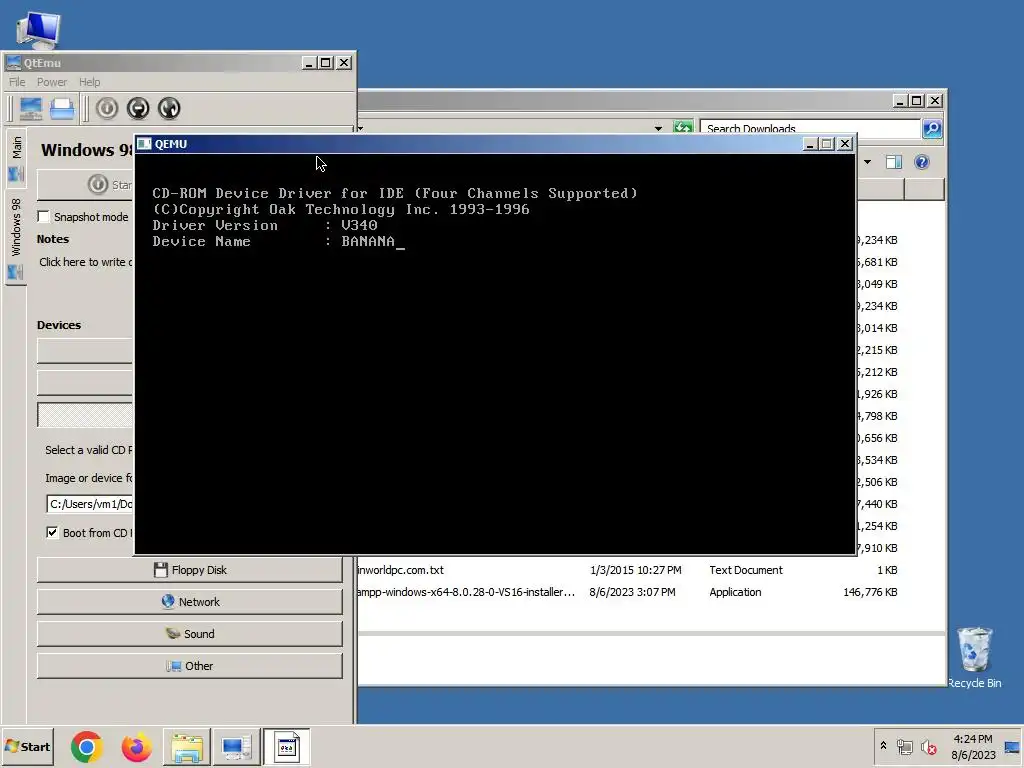Open the QtEmu File menu
The width and height of the screenshot is (1024, 768).
click(17, 82)
